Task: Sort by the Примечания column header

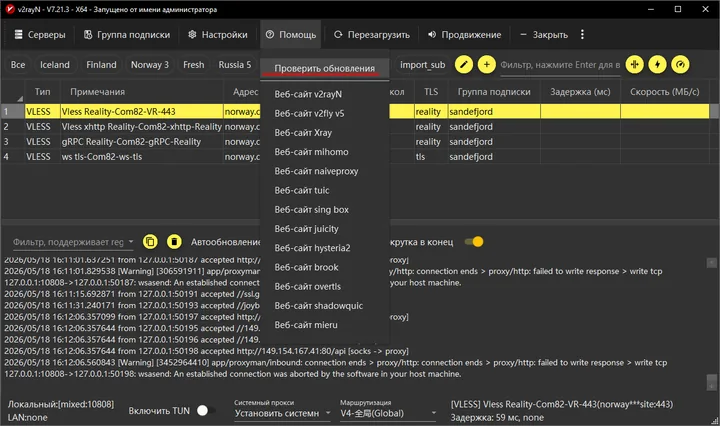Action: click(x=142, y=92)
